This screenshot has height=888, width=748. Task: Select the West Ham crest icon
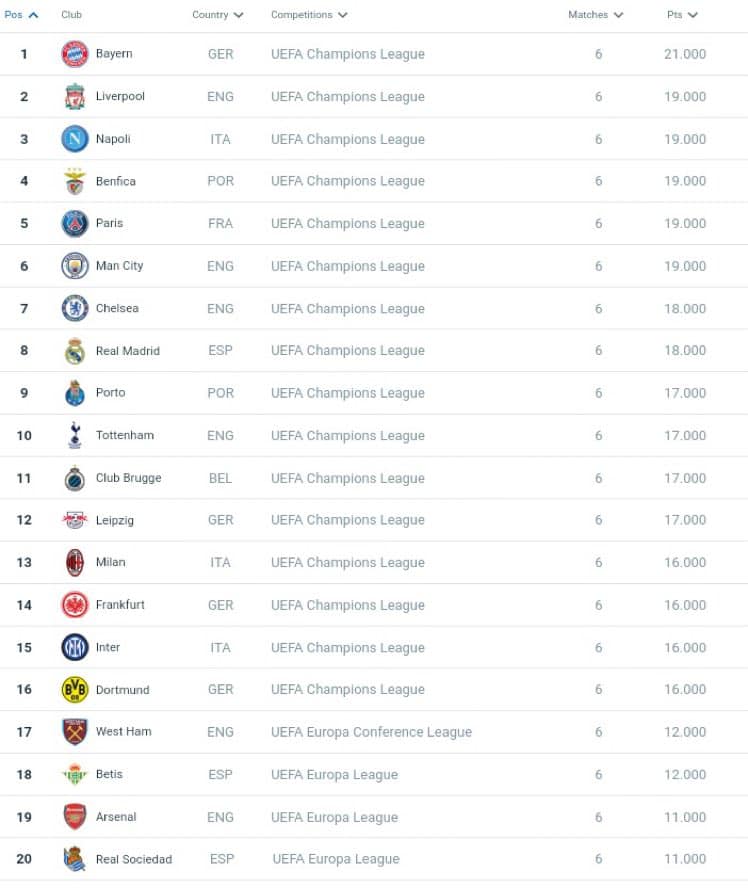[74, 732]
